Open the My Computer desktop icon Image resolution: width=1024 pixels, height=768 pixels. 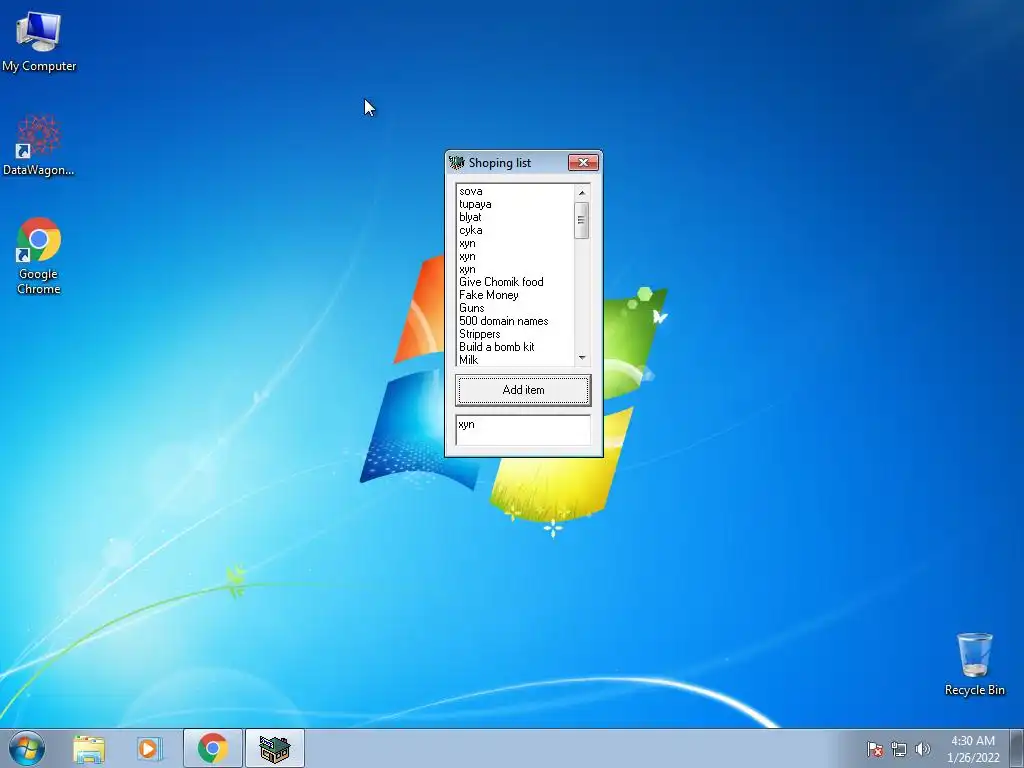[39, 41]
